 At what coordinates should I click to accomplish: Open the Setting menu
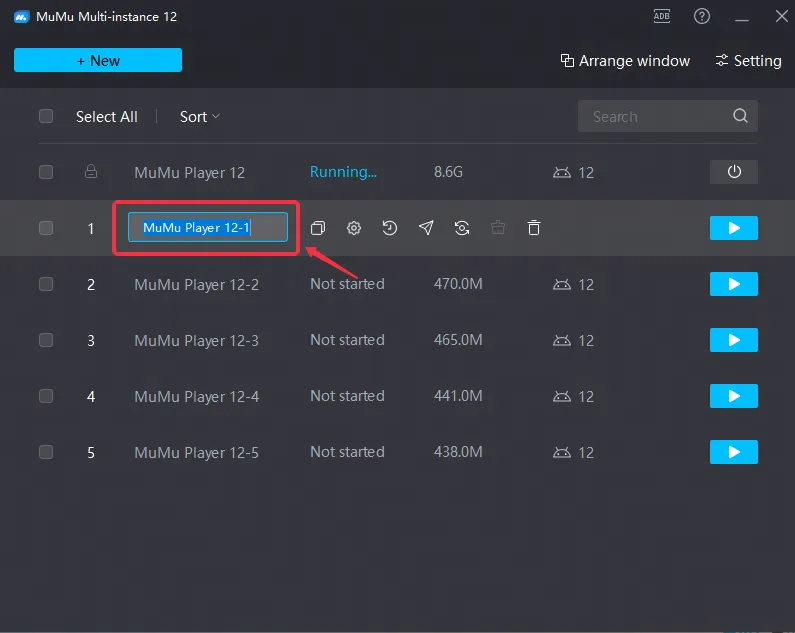[748, 61]
